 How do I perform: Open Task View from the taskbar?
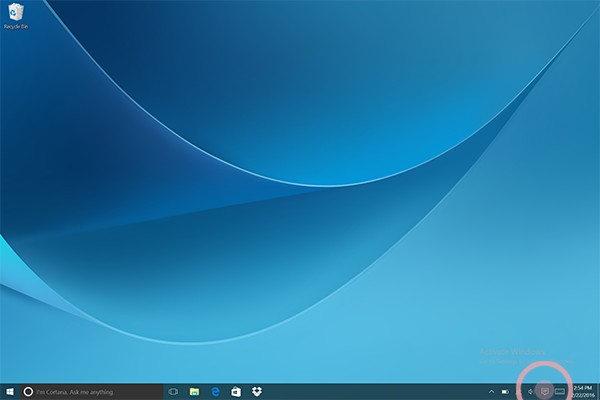pos(173,392)
